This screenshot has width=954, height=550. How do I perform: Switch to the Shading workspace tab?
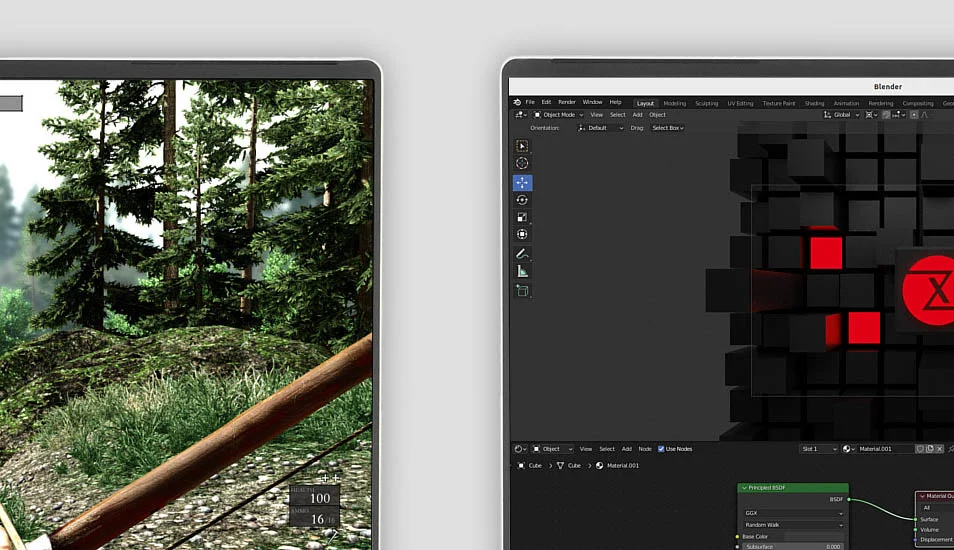point(814,103)
